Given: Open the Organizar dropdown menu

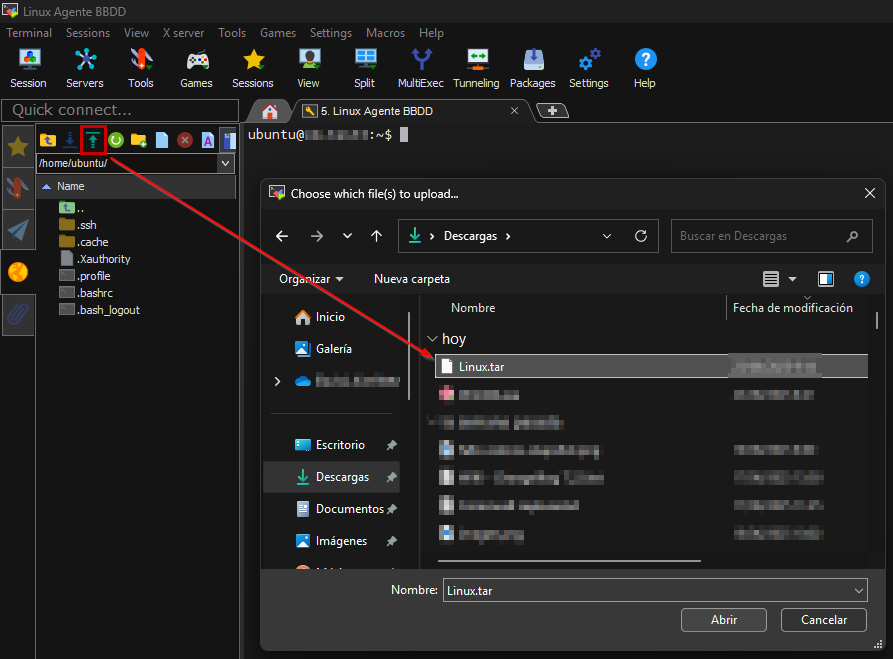Looking at the screenshot, I should 311,279.
